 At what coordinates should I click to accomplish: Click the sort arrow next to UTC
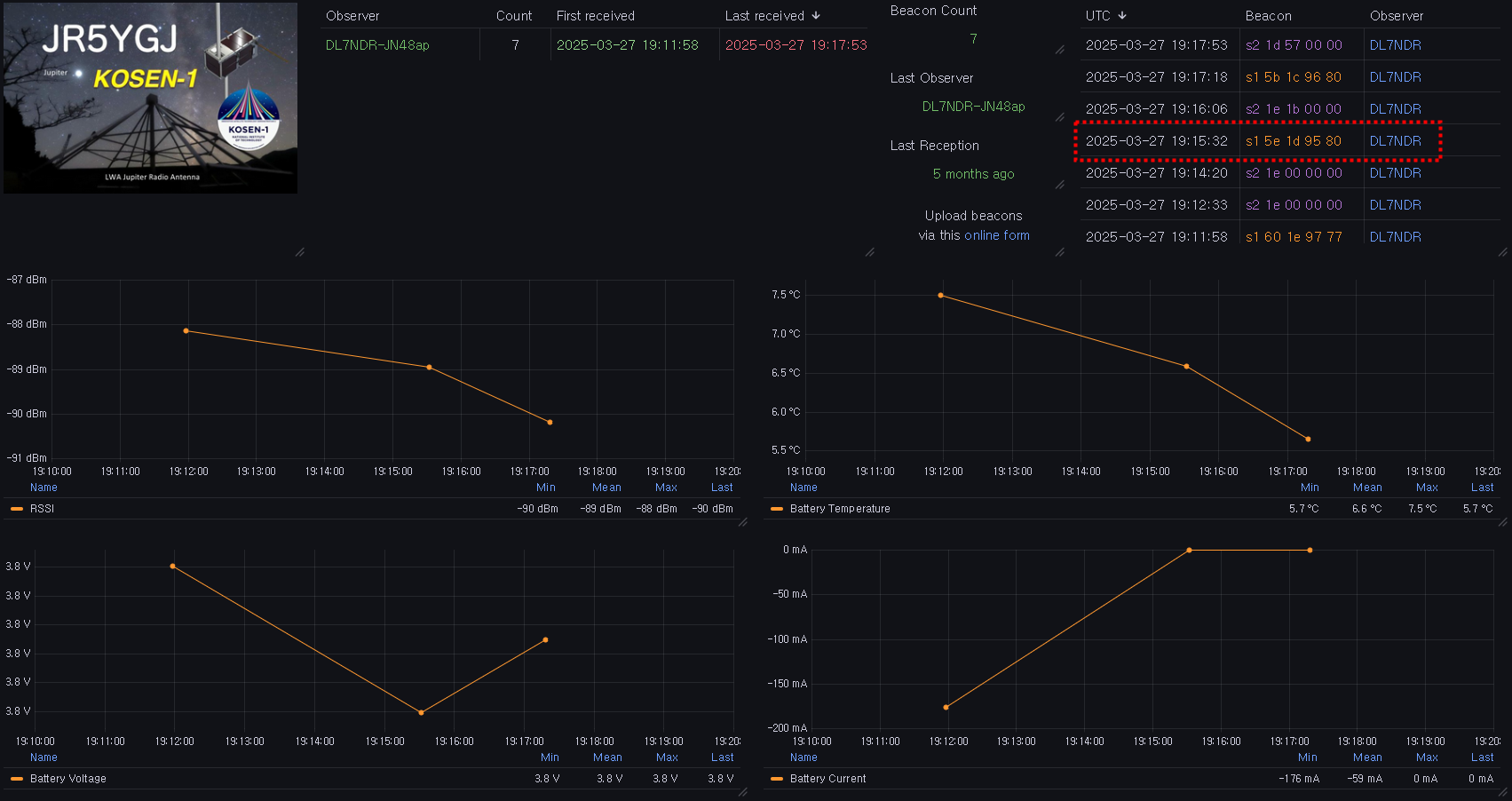(1122, 16)
